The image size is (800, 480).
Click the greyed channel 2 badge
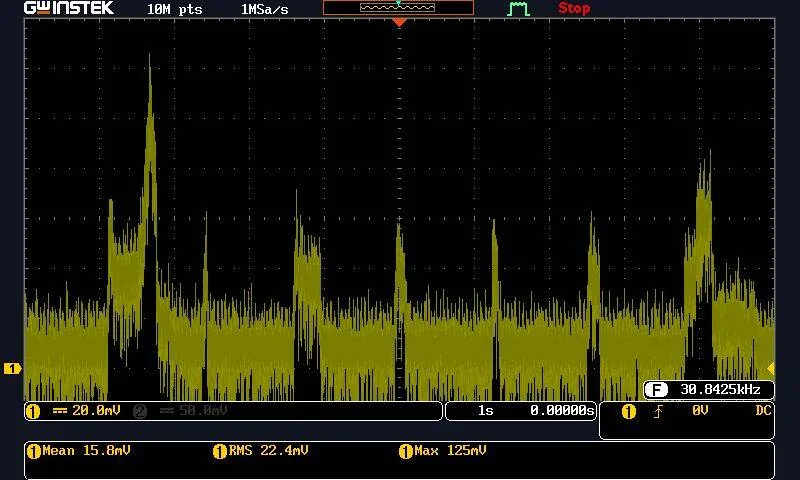(x=140, y=411)
